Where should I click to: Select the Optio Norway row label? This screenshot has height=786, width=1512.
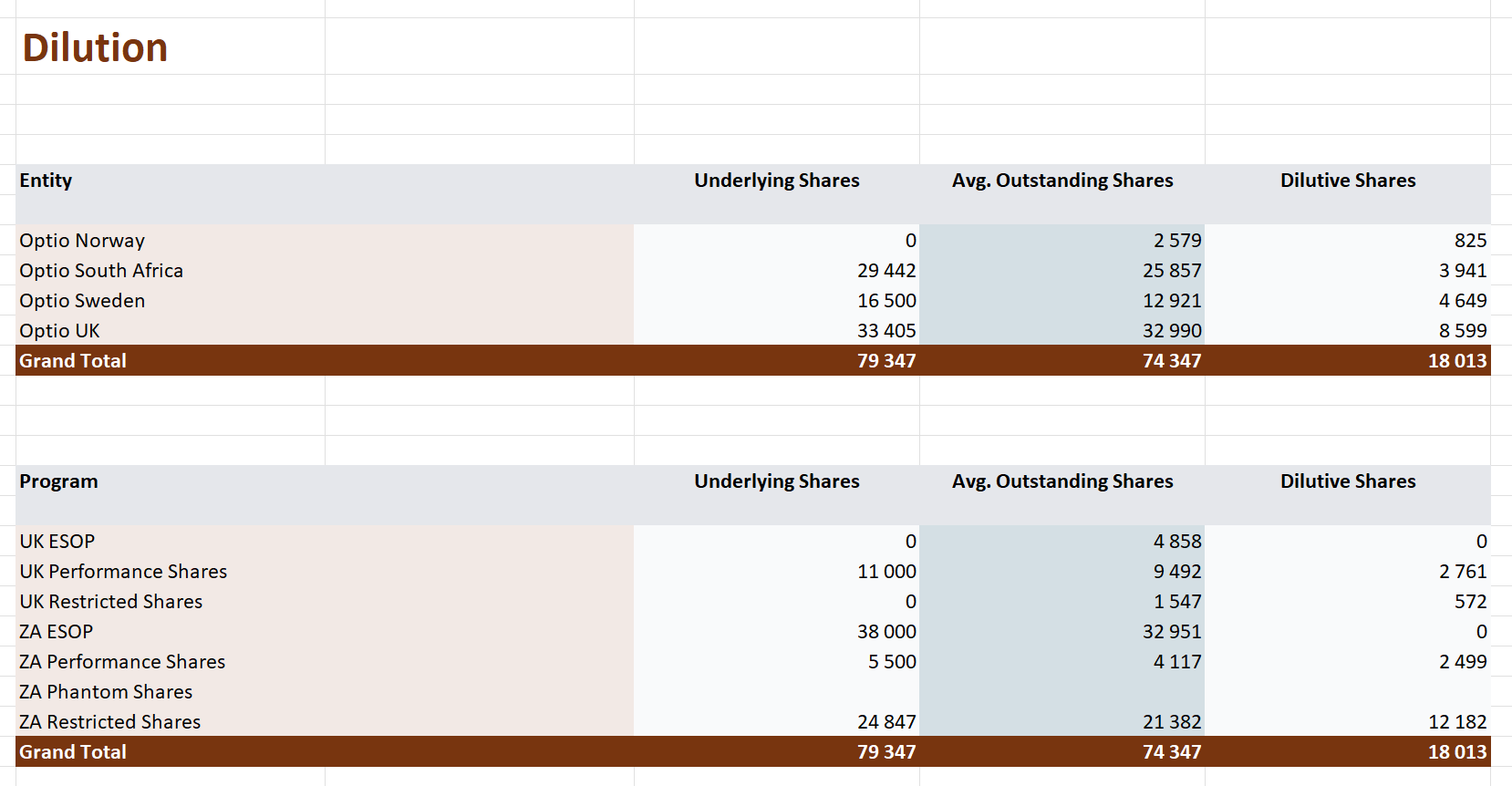pyautogui.click(x=82, y=241)
